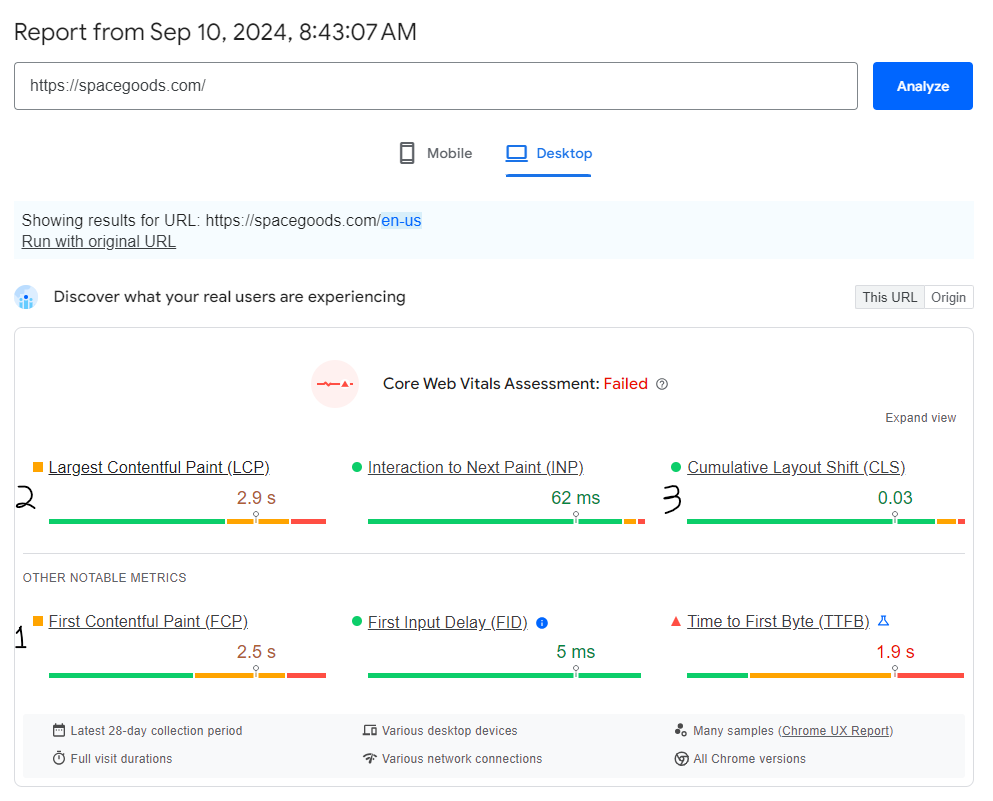Click the wifi icon for network connections
Image resolution: width=993 pixels, height=801 pixels.
pyautogui.click(x=370, y=759)
